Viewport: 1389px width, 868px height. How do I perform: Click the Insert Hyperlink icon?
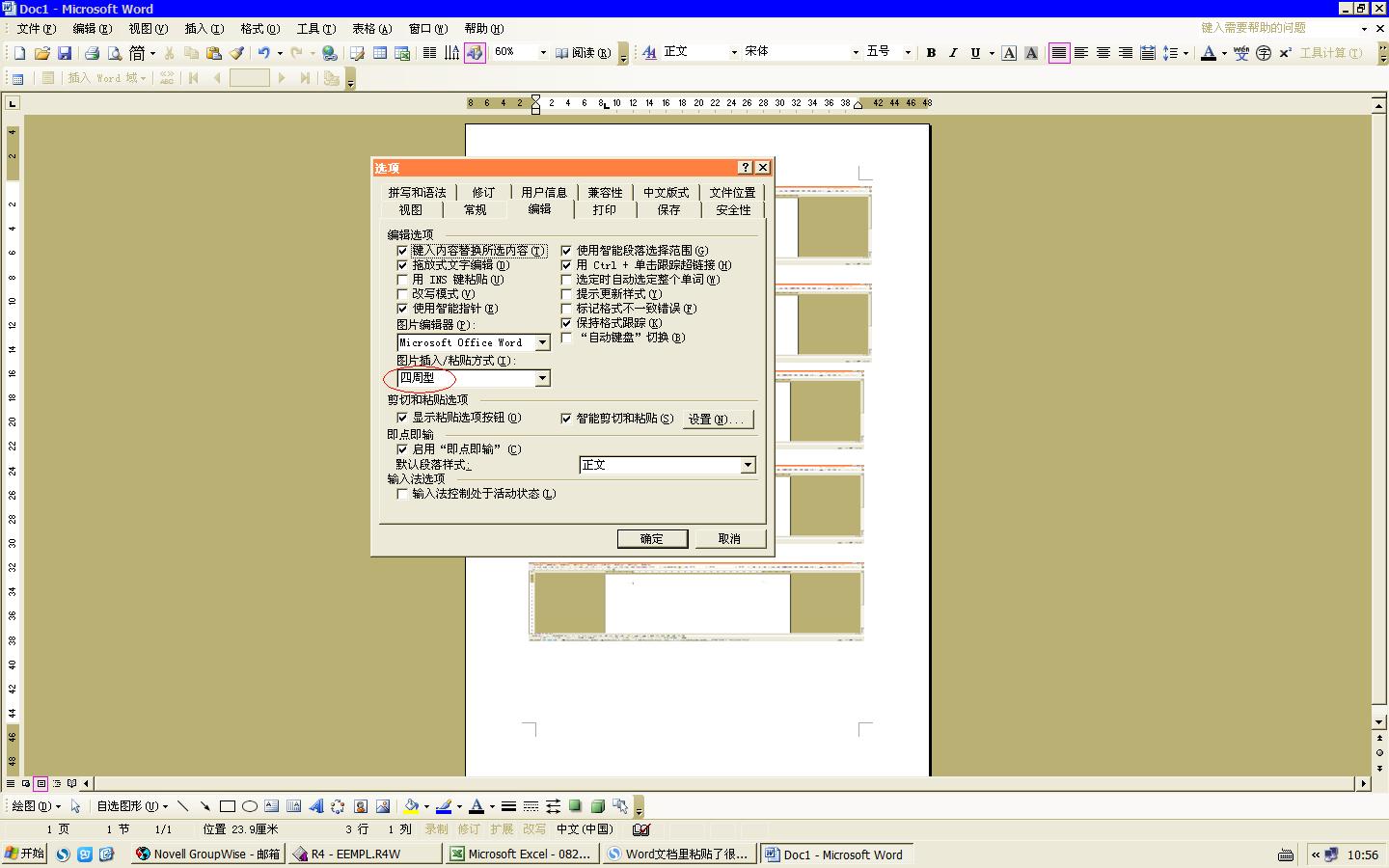330,53
